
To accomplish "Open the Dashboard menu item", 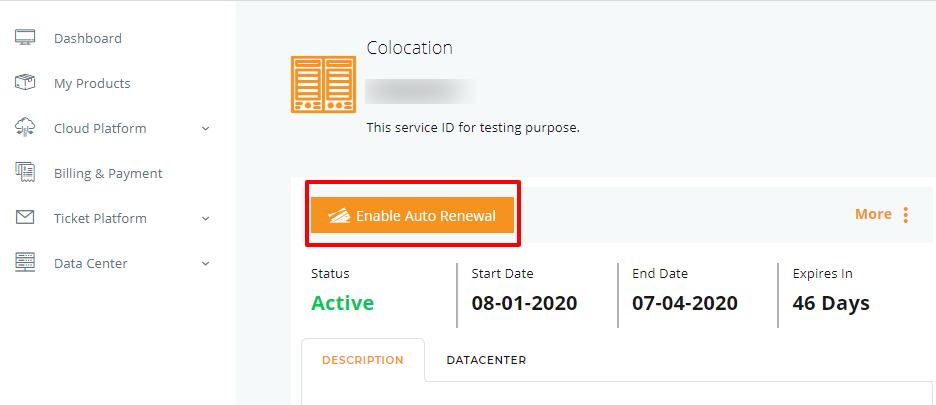I will click(x=88, y=38).
